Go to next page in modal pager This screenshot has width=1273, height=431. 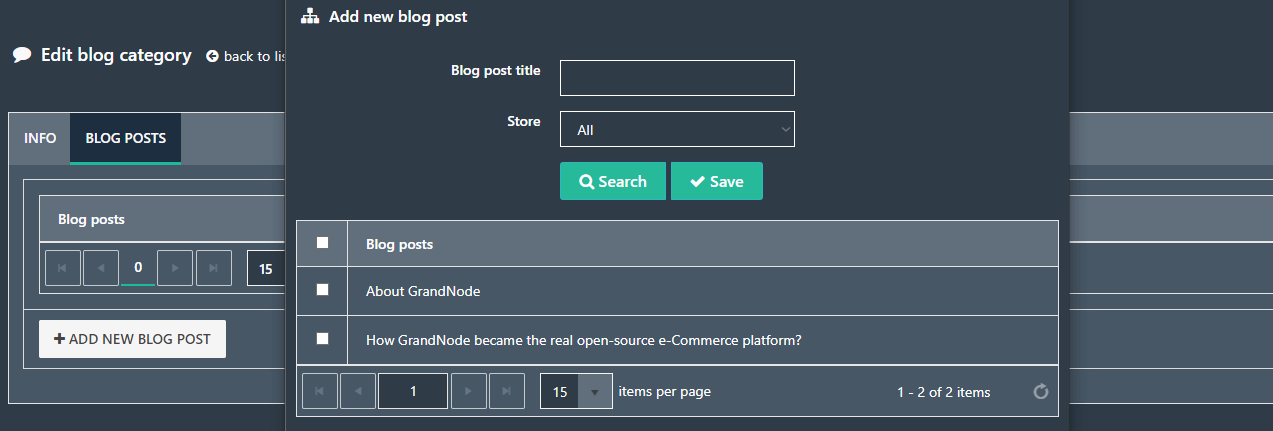[x=468, y=391]
